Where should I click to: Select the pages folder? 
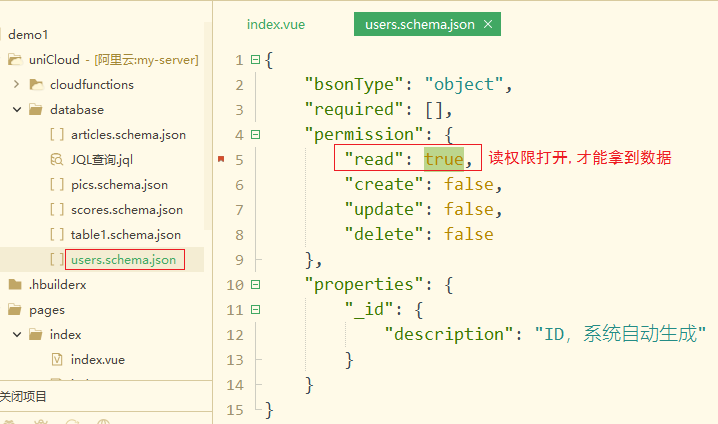(47, 310)
